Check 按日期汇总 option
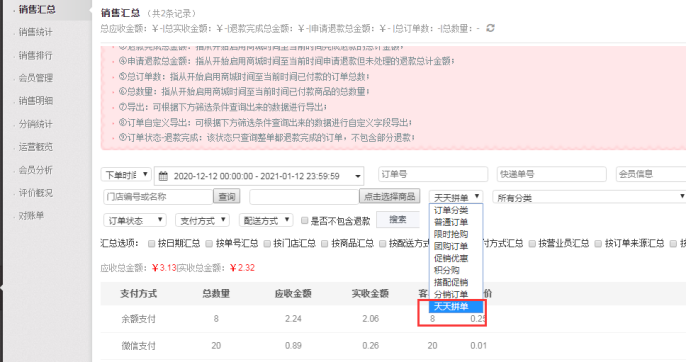 [x=152, y=243]
